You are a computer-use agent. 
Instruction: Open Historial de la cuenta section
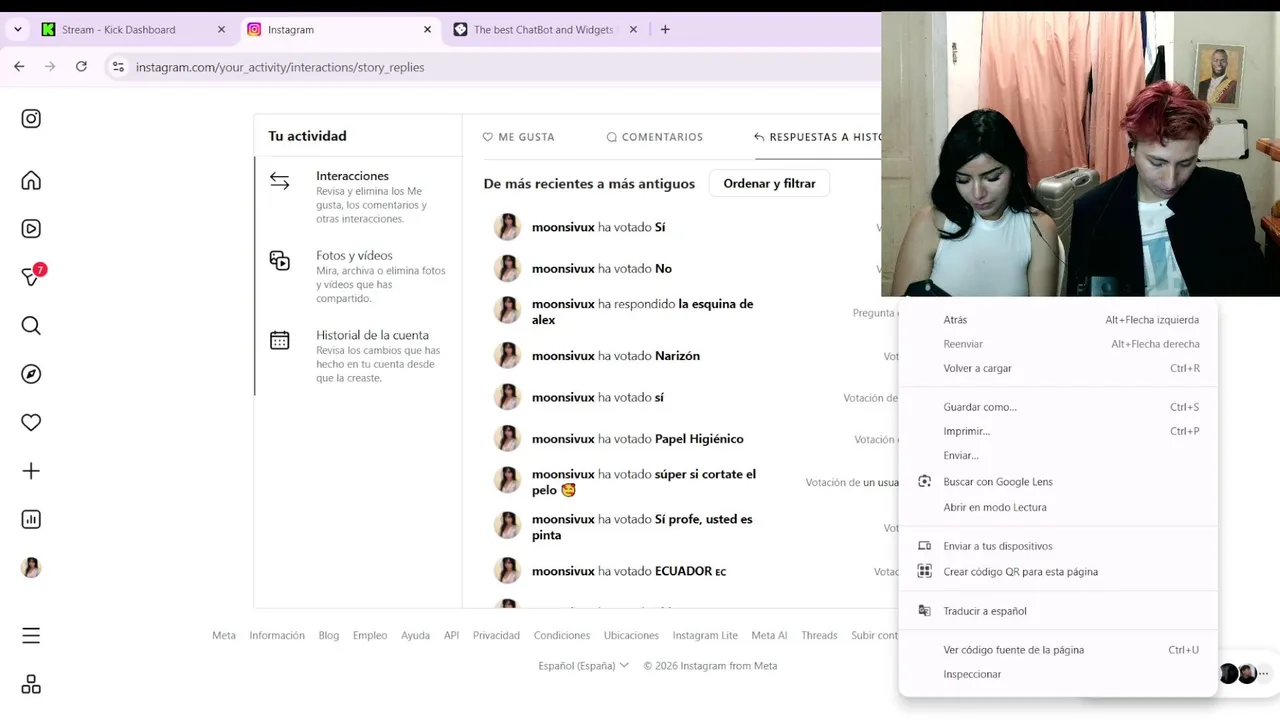pyautogui.click(x=358, y=356)
